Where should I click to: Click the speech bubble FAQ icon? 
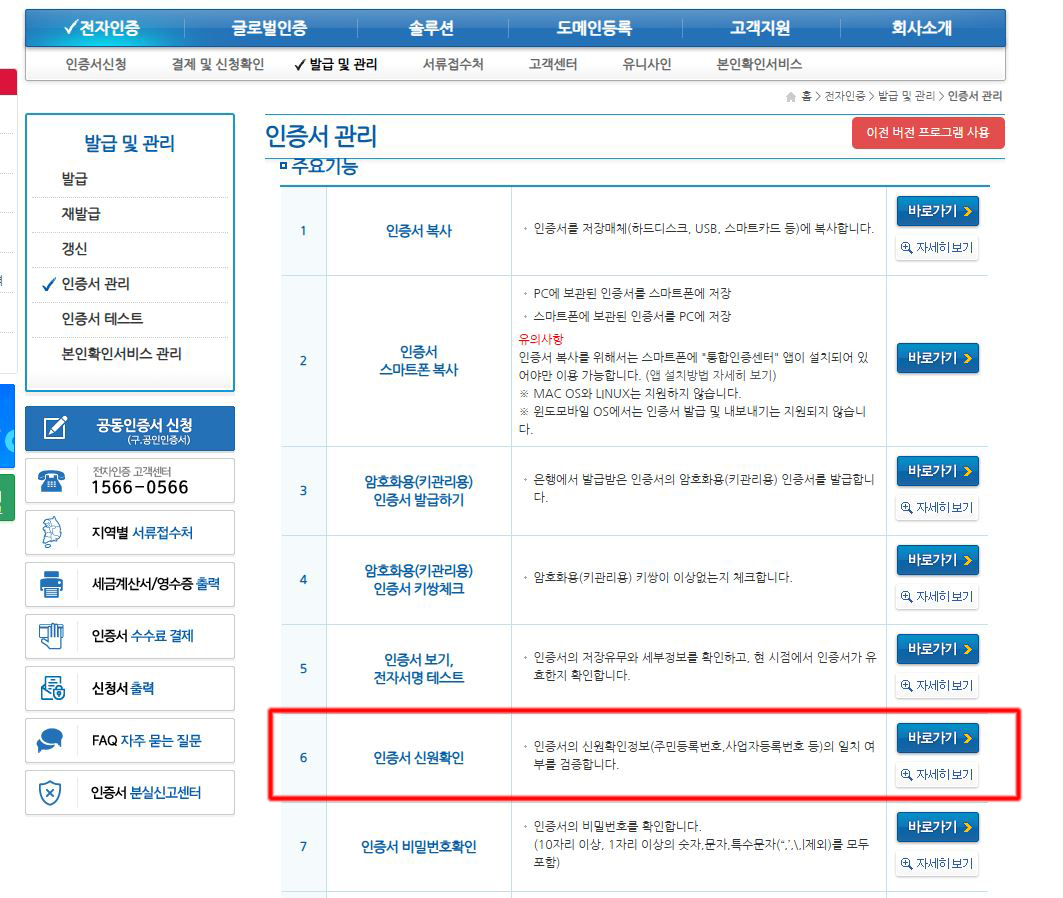(51, 741)
